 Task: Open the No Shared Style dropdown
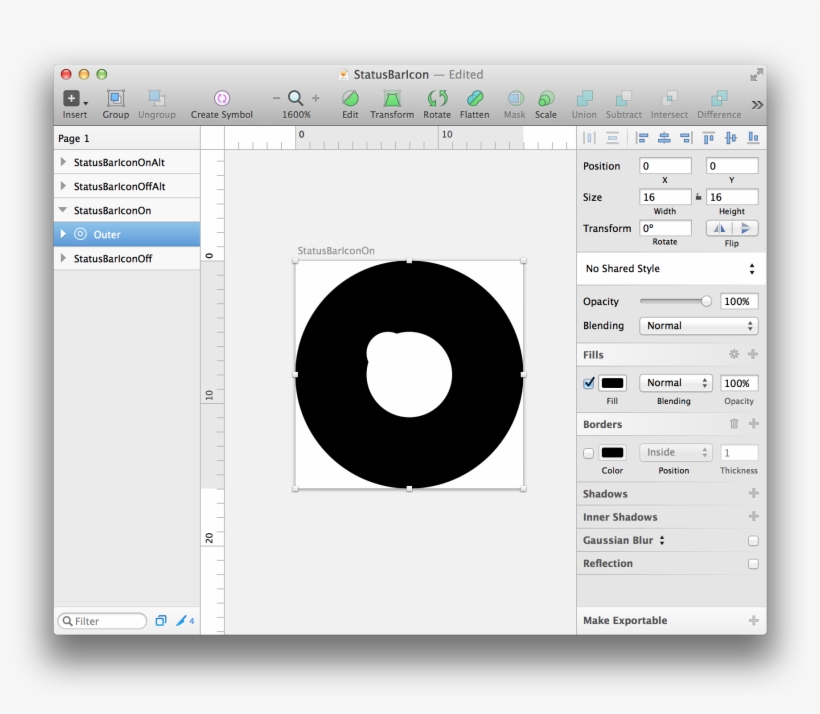669,268
